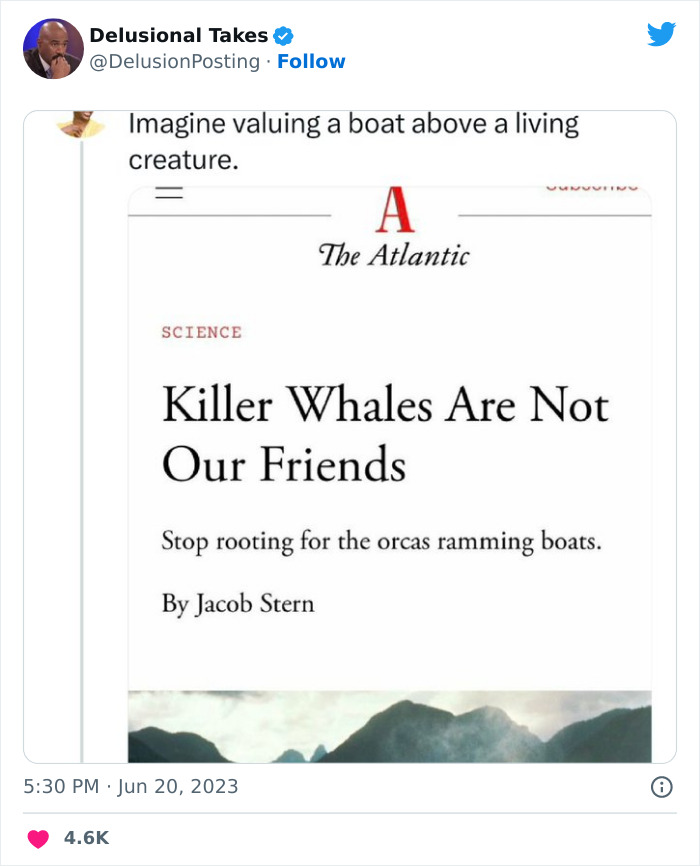Image resolution: width=700 pixels, height=866 pixels.
Task: Click the 'Imagine valuing a boat' quoted text
Action: tap(353, 141)
